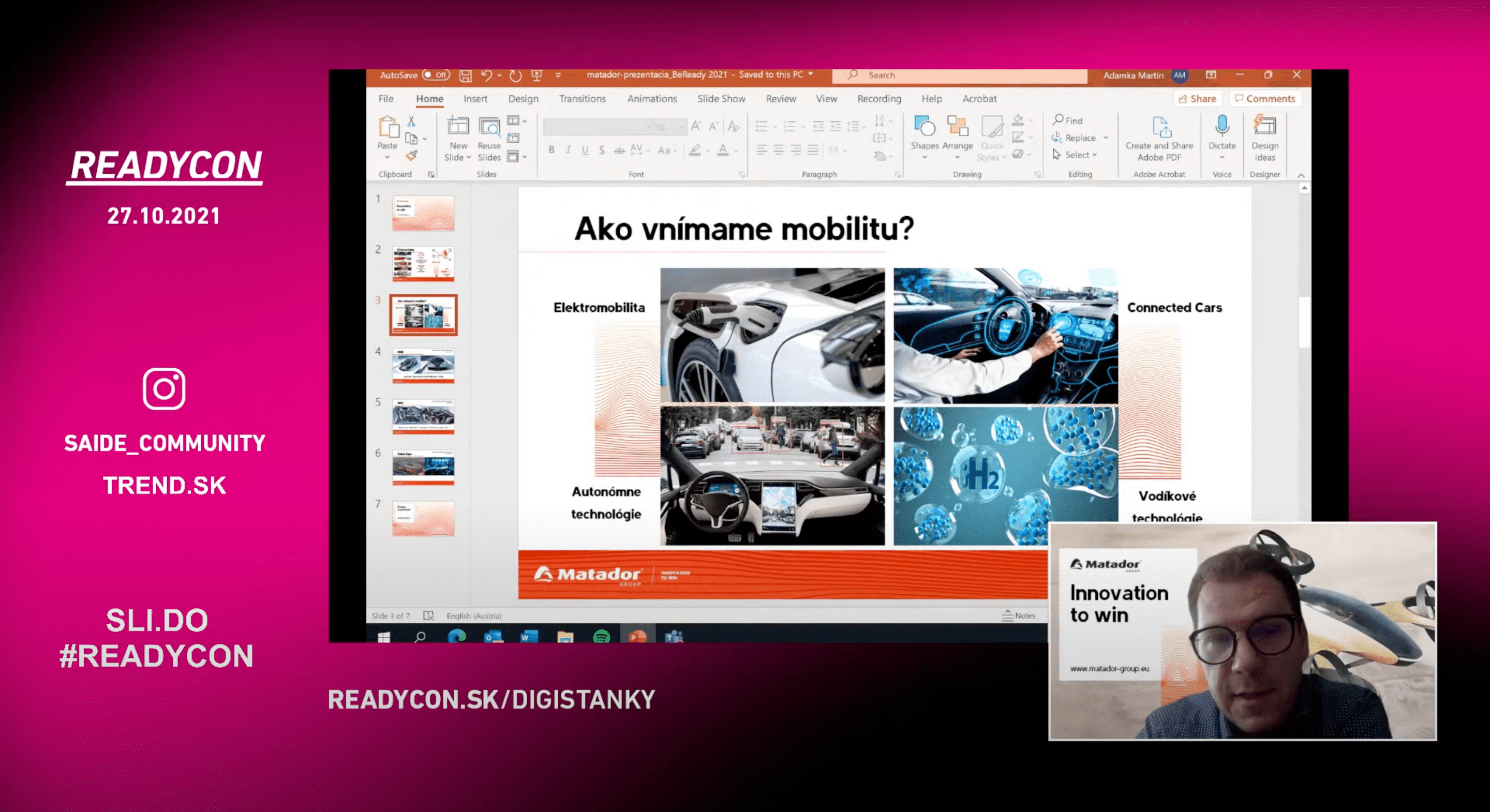This screenshot has width=1490, height=812.
Task: Expand the New Slide dropdown arrow
Action: click(469, 158)
